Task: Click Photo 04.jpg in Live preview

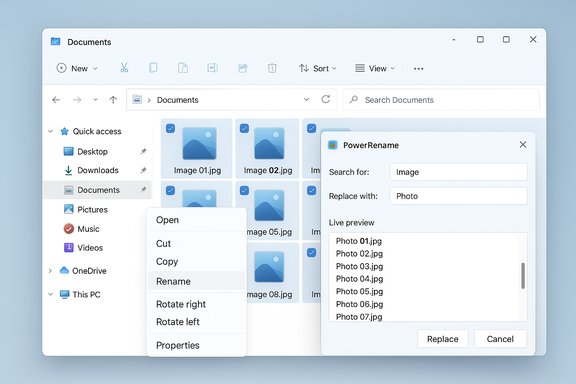Action: pyautogui.click(x=359, y=279)
